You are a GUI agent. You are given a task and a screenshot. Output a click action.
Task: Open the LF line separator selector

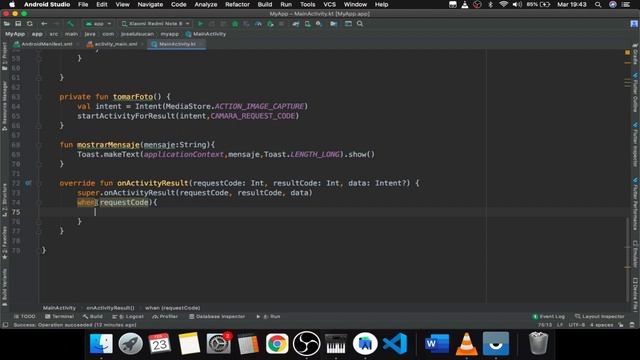(x=560, y=325)
